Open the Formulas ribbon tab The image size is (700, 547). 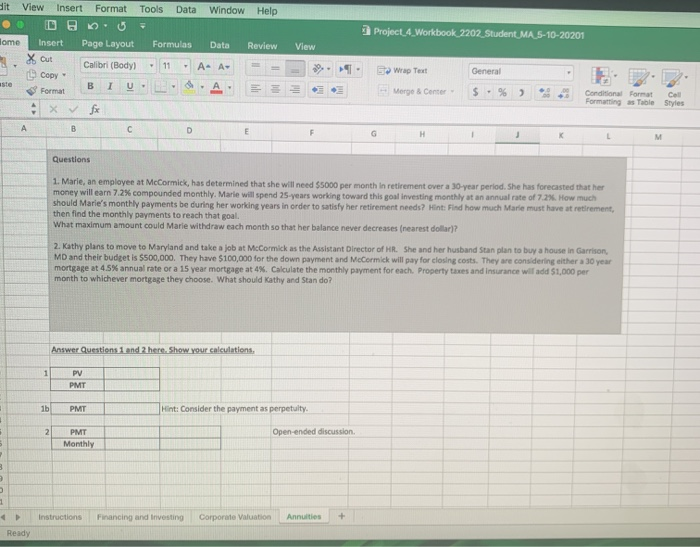[x=172, y=44]
